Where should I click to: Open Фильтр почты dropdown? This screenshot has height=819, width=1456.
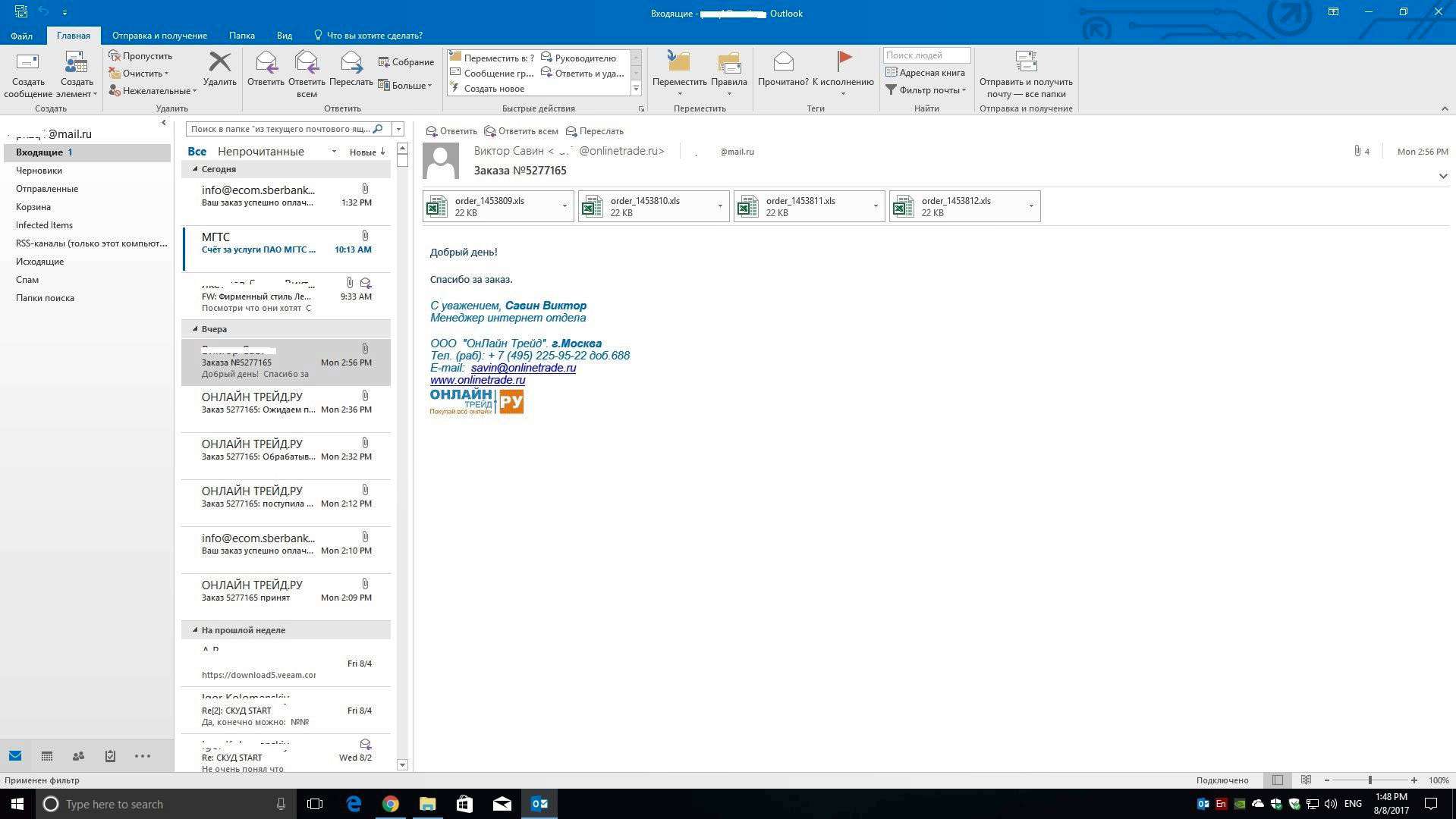926,90
